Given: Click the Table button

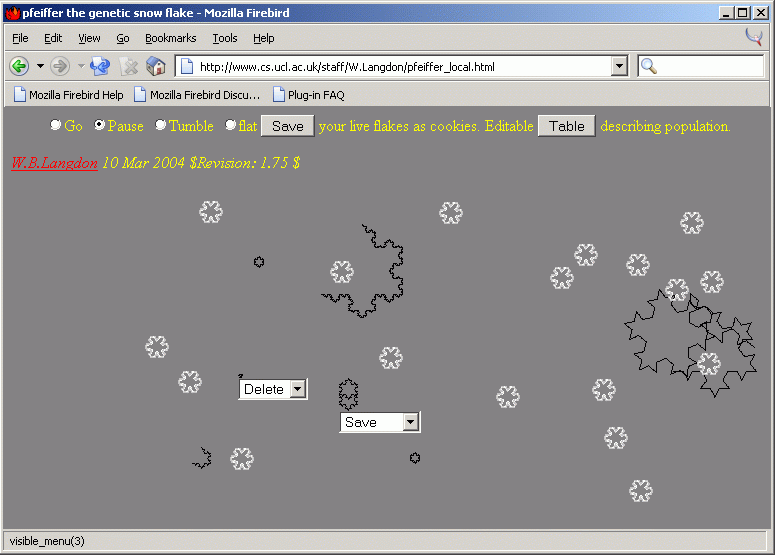Looking at the screenshot, I should (x=566, y=126).
